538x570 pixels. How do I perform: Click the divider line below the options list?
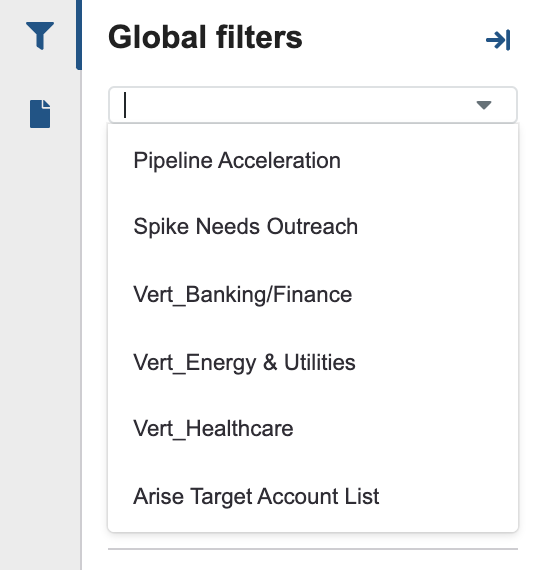tap(313, 549)
